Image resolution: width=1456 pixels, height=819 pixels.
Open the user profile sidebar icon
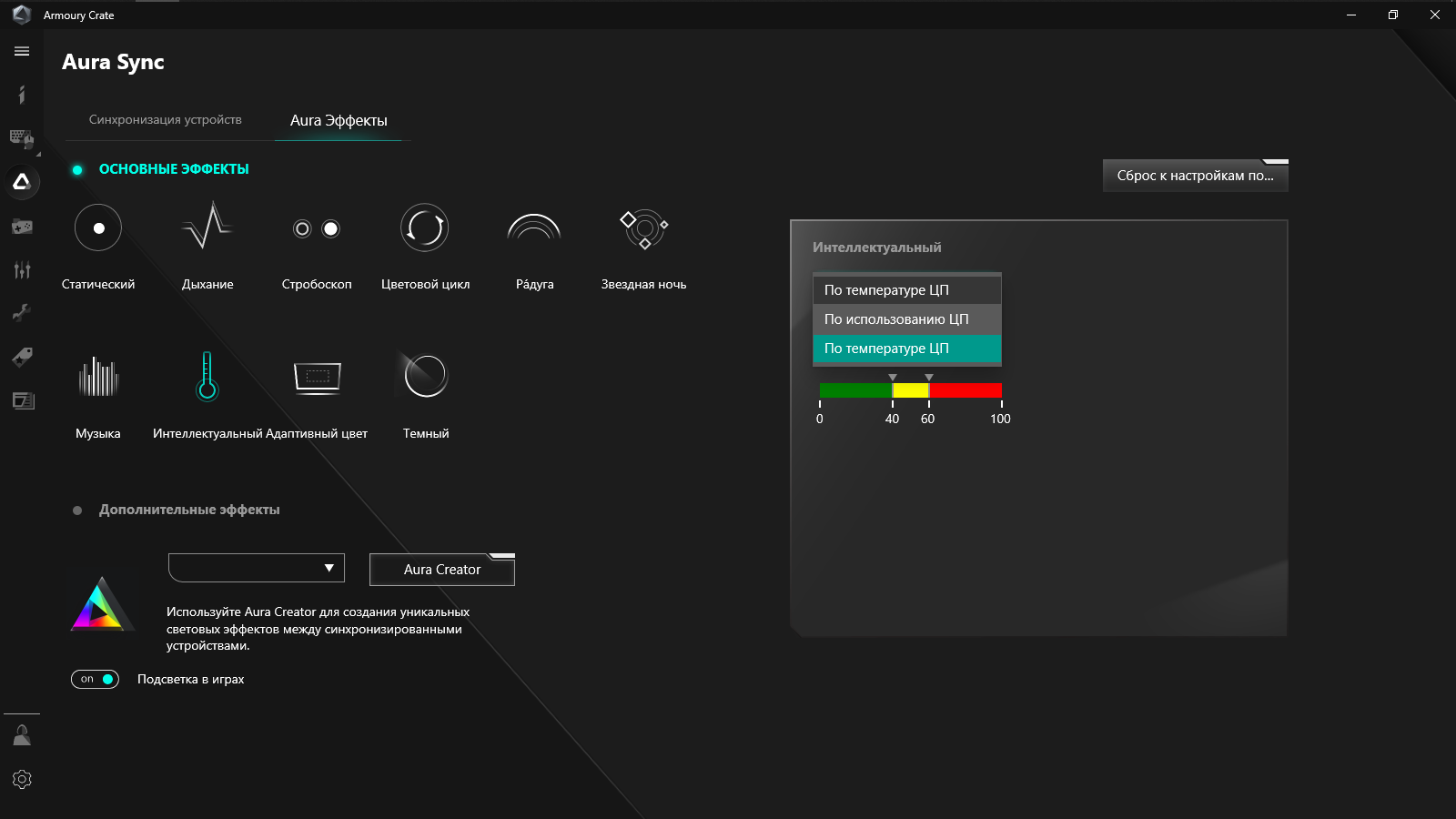pos(22,735)
